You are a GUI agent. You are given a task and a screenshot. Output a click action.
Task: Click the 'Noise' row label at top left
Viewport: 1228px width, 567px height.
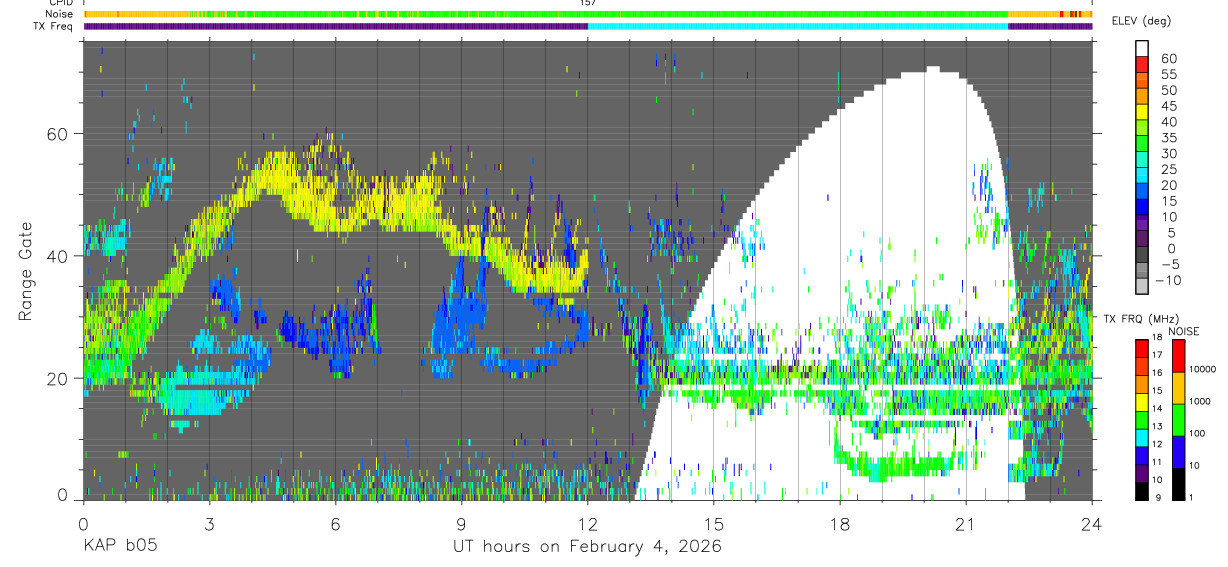click(60, 14)
